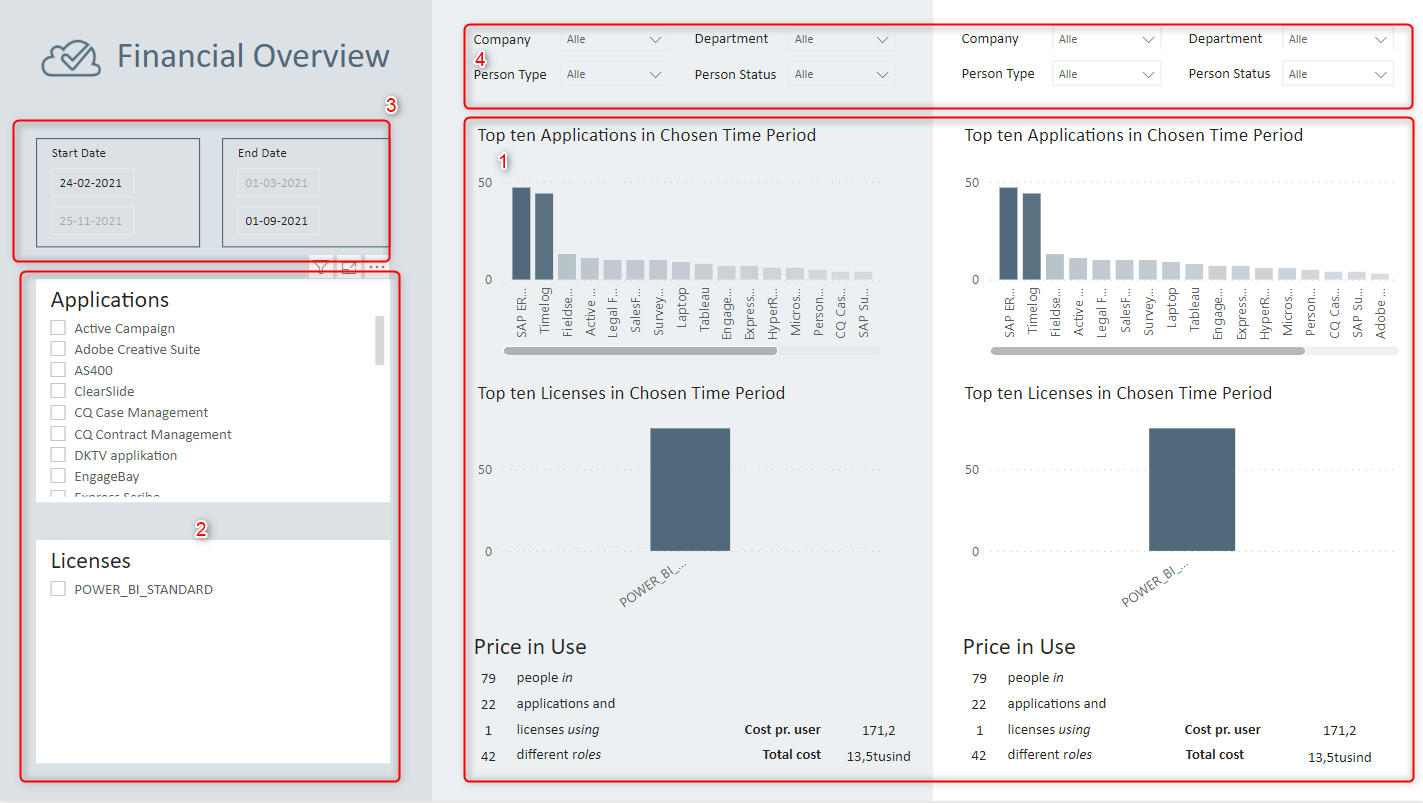The image size is (1423, 803).
Task: Tick the AS400 application checkbox
Action: click(x=58, y=370)
